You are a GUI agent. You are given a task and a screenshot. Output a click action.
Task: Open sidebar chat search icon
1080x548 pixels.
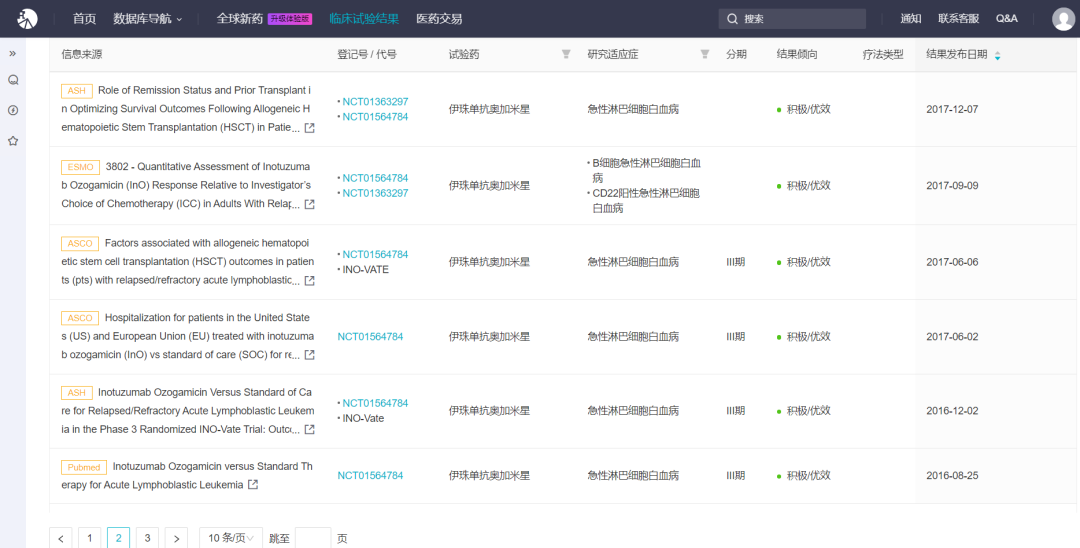pos(12,80)
